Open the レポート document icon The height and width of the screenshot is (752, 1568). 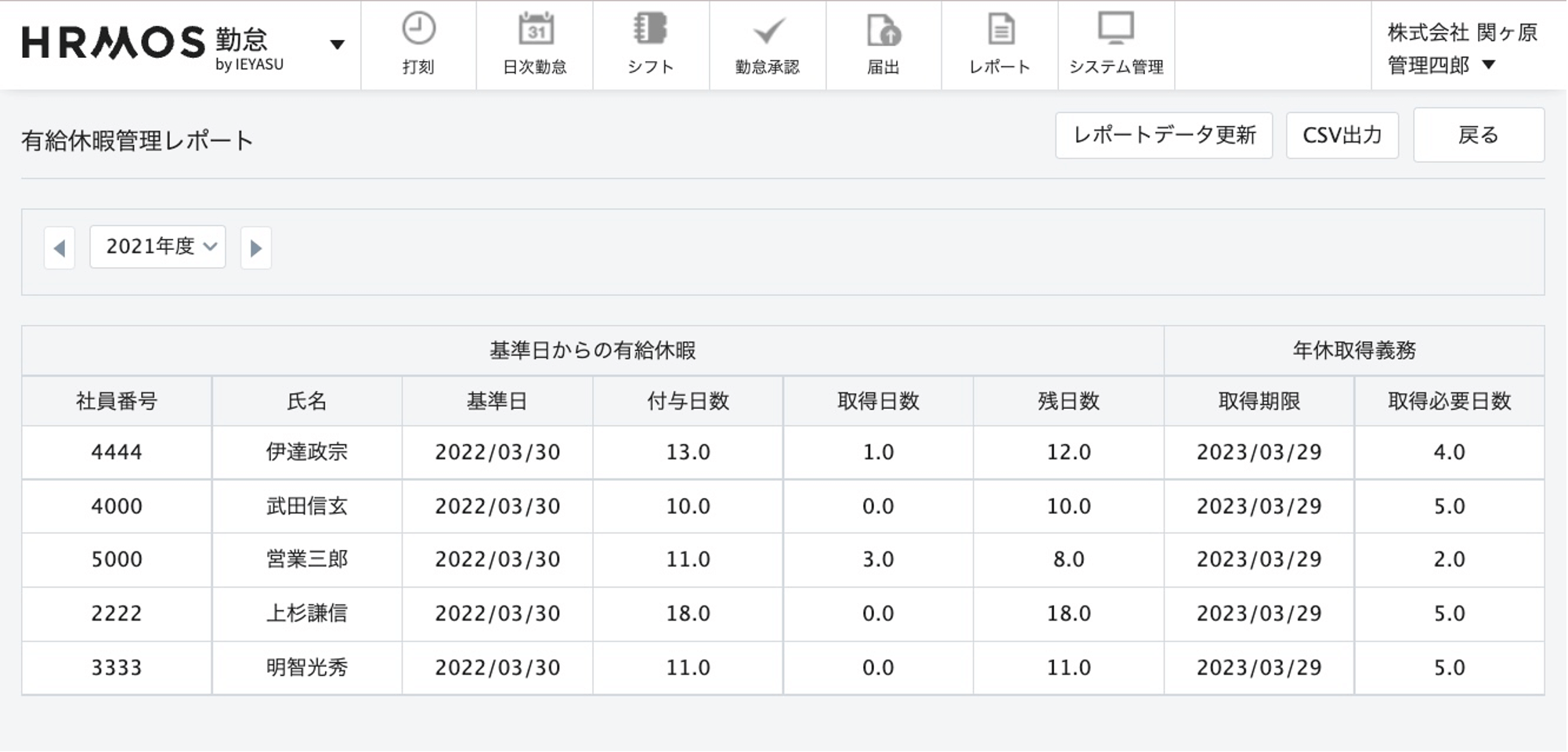coord(1000,30)
